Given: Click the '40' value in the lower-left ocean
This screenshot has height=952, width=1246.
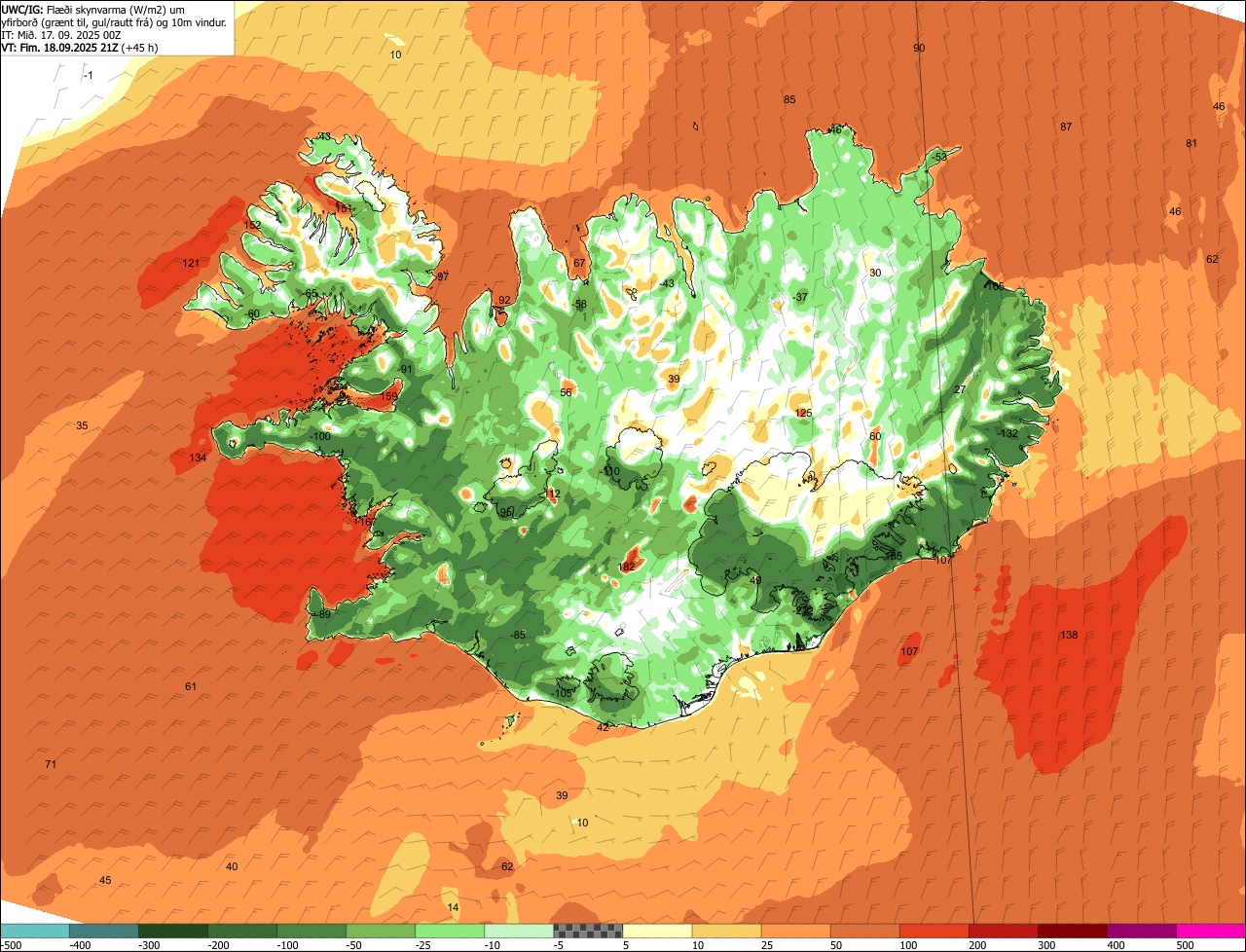Looking at the screenshot, I should click(x=232, y=866).
